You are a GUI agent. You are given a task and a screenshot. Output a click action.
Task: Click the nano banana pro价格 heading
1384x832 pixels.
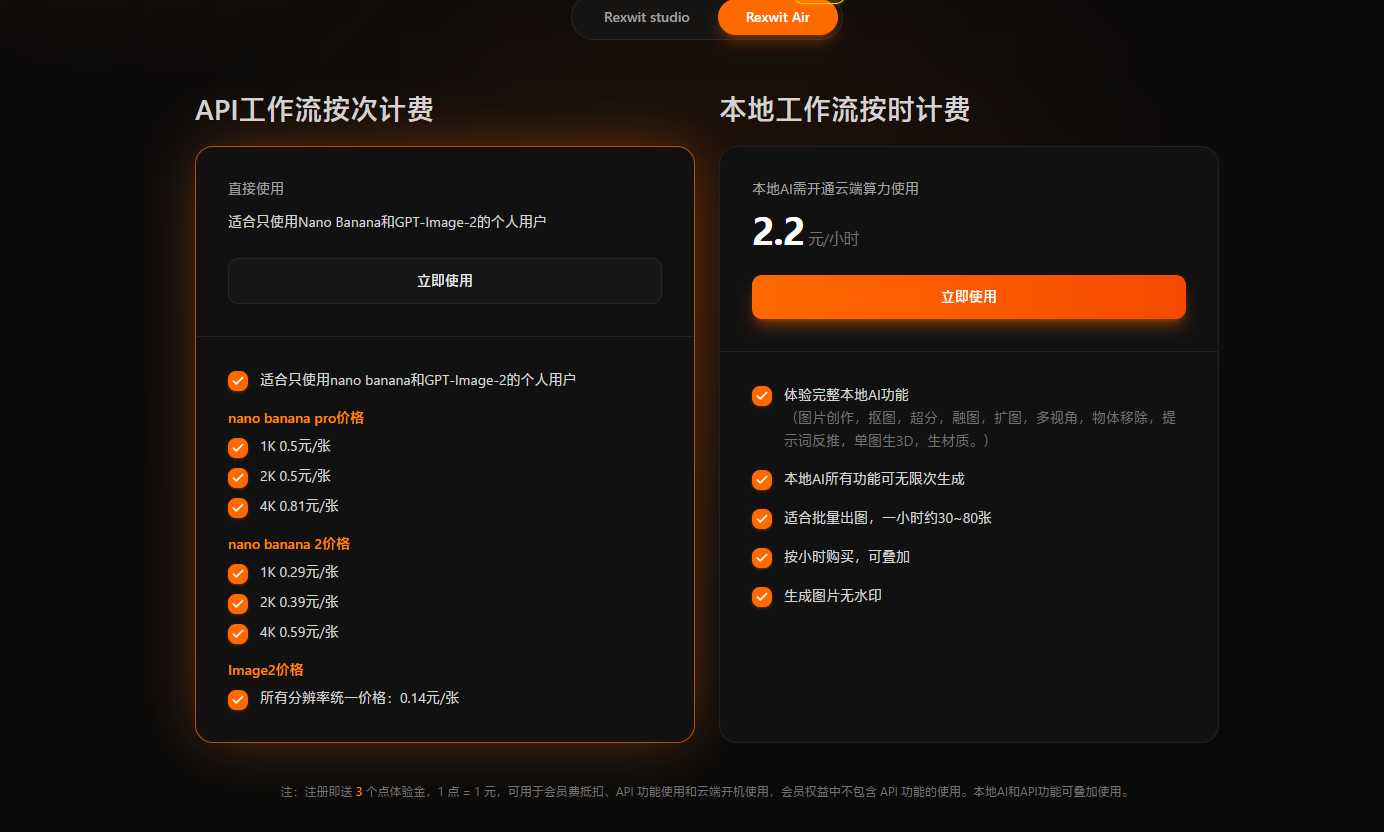296,418
